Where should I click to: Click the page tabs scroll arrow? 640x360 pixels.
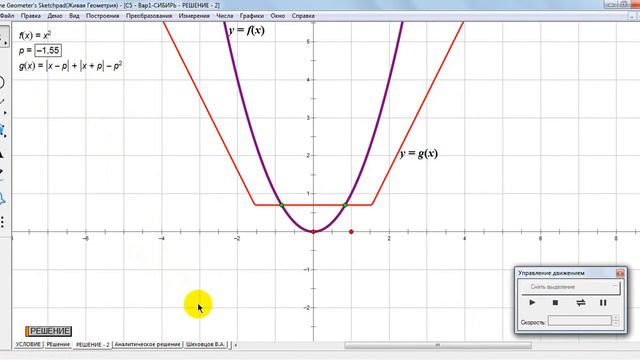(x=235, y=345)
